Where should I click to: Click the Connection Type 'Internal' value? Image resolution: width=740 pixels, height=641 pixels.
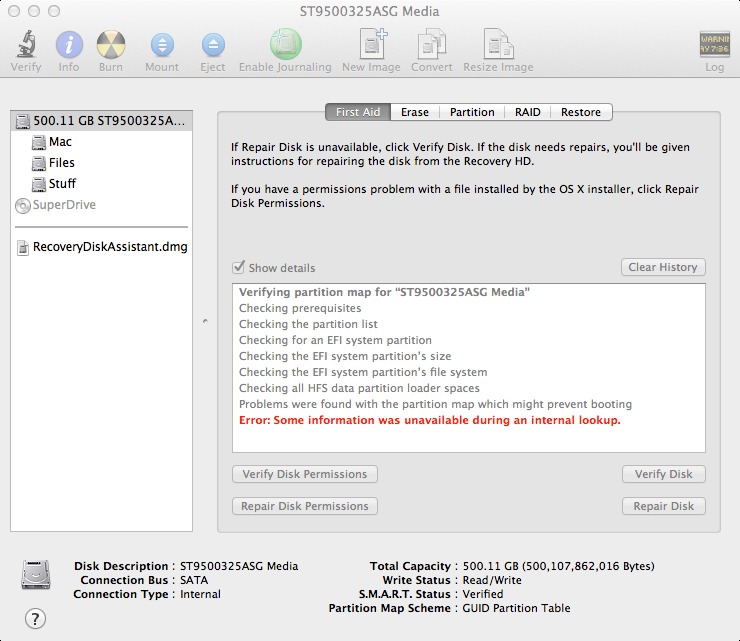click(x=200, y=594)
